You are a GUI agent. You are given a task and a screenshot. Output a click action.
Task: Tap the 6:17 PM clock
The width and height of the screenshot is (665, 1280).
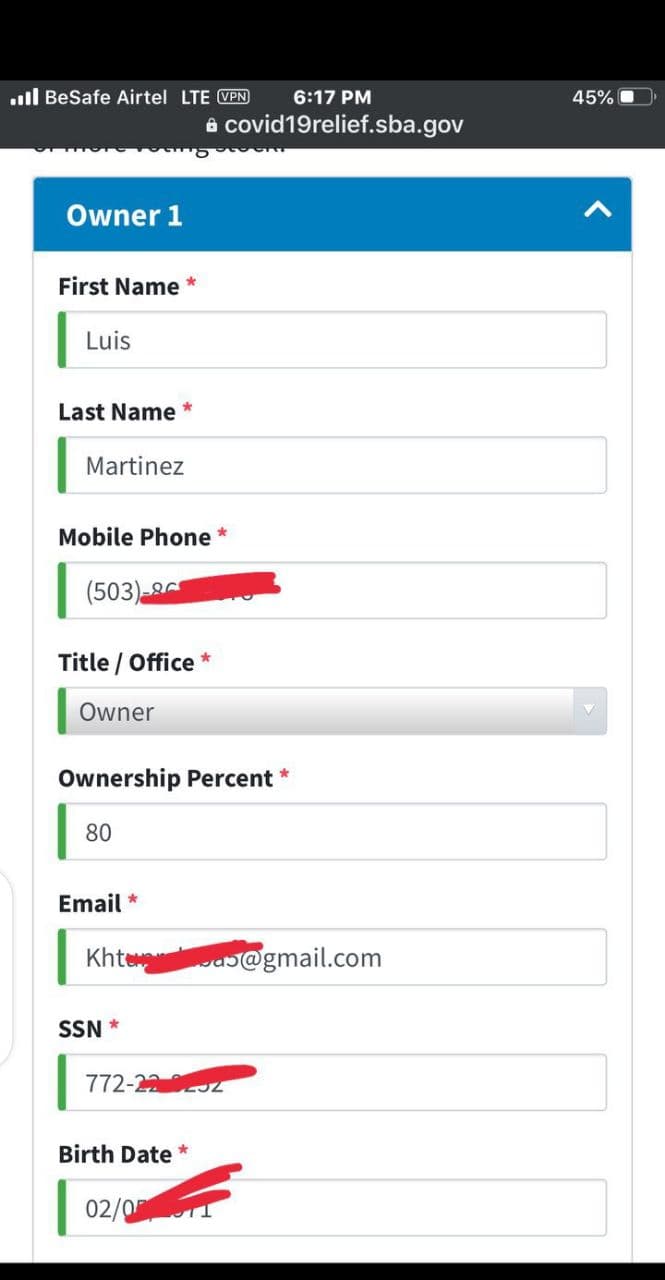(332, 97)
